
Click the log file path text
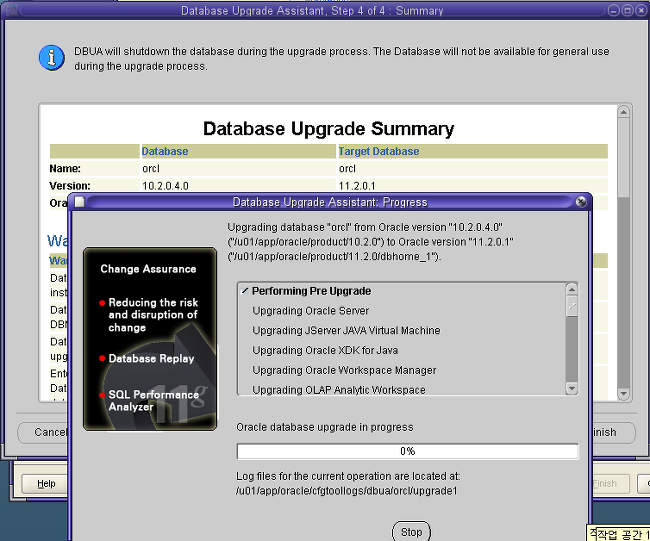347,491
